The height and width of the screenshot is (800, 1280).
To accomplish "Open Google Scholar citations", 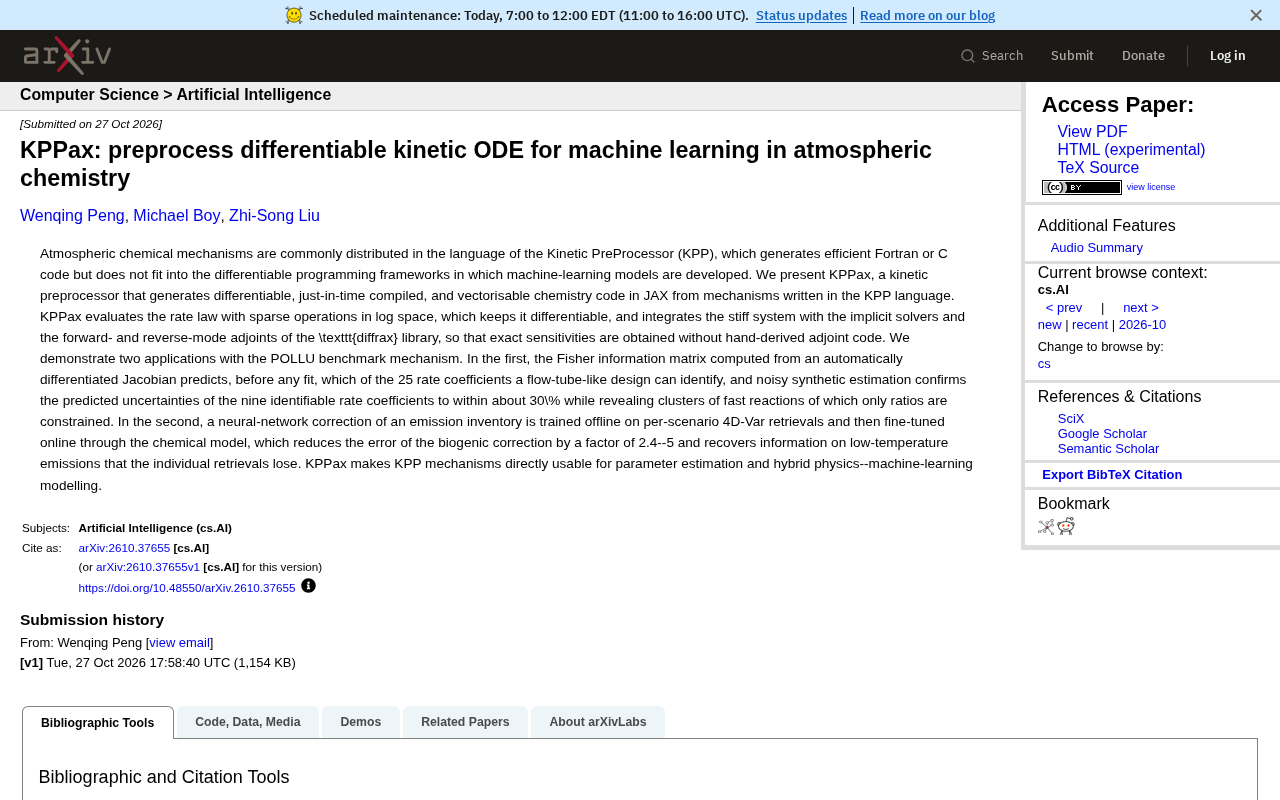I will 1102,434.
